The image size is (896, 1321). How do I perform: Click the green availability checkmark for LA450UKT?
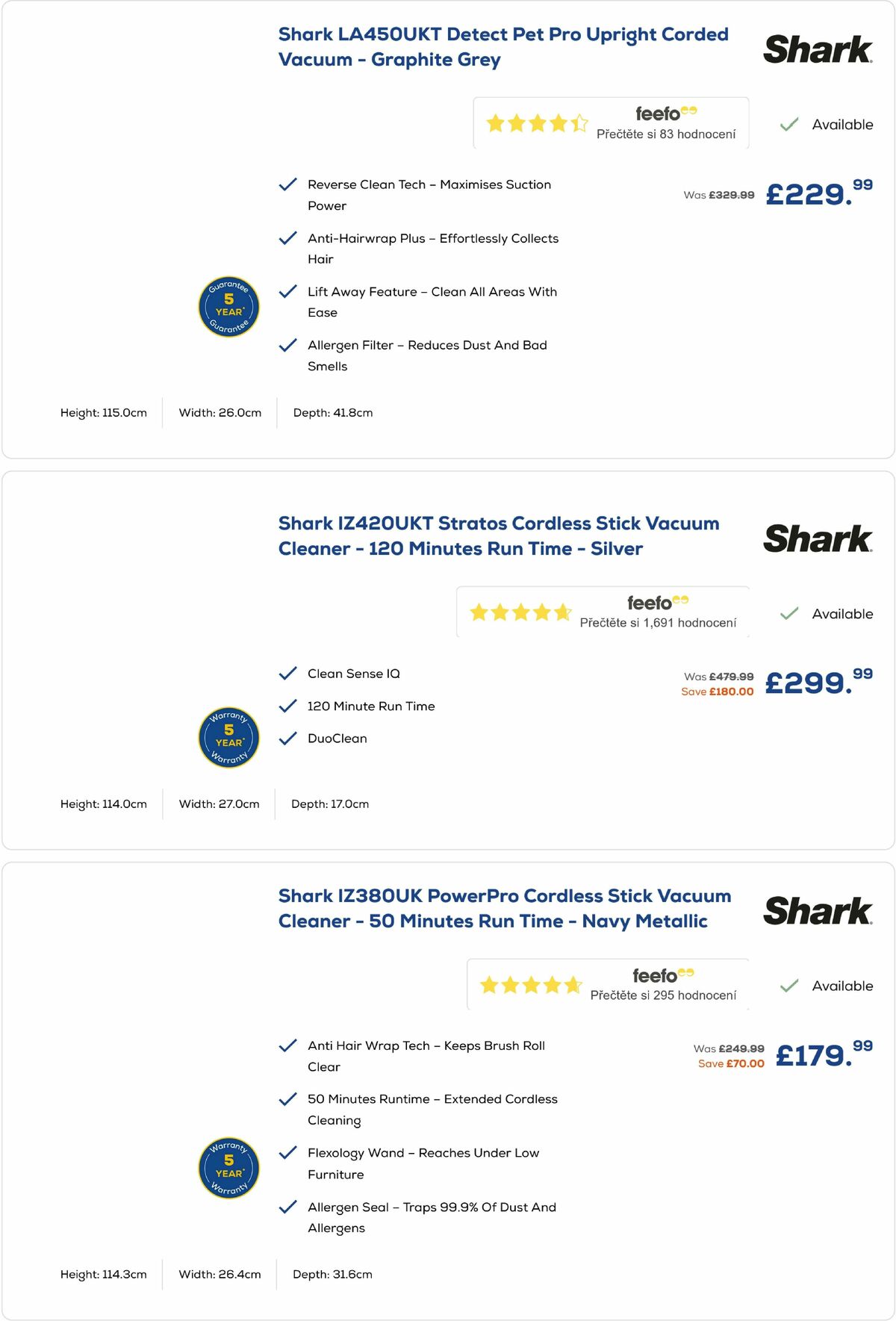click(788, 125)
